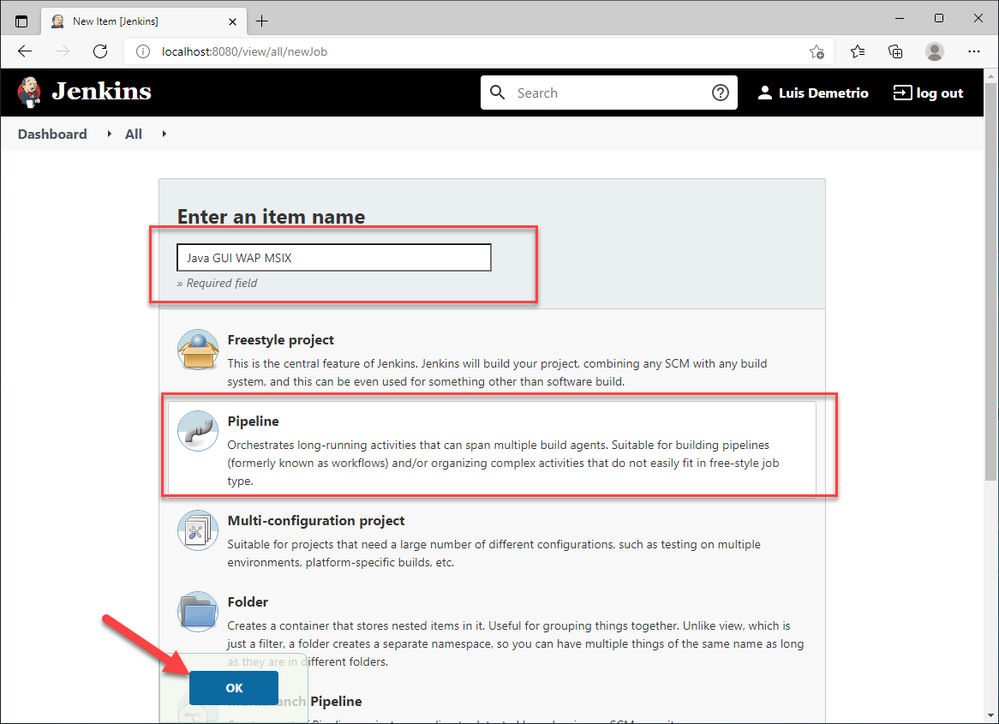Confirm with the blue OK button

click(x=234, y=688)
